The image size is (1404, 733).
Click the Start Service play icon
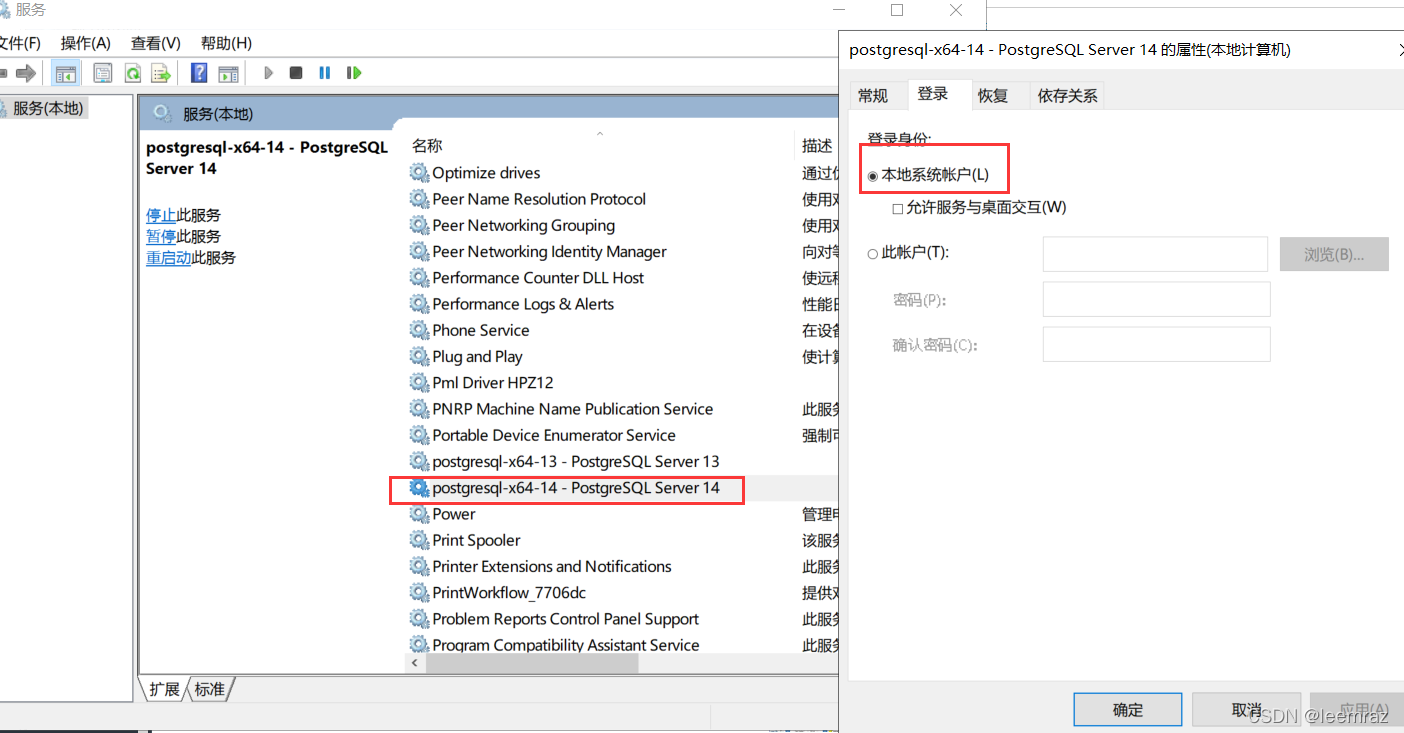268,73
